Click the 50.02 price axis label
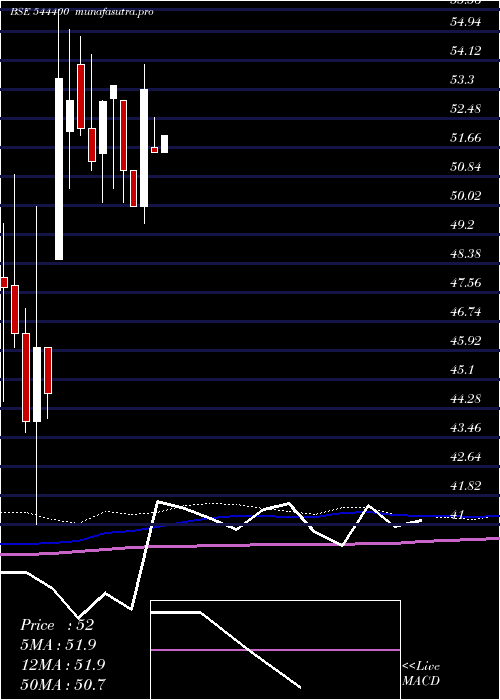Screen dimensions: 500x700 coord(466,195)
